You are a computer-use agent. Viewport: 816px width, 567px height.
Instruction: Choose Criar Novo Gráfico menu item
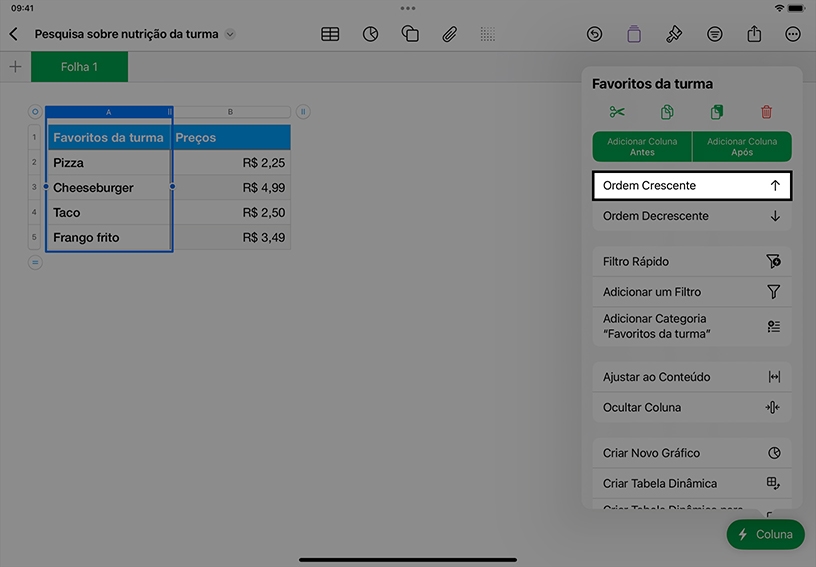692,453
